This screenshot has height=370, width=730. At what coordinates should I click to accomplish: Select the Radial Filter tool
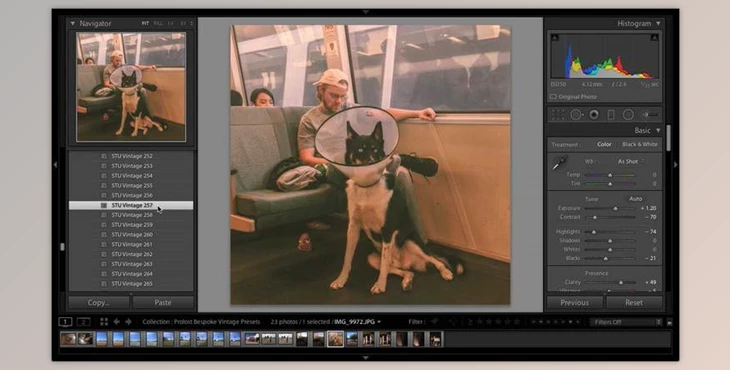(628, 114)
